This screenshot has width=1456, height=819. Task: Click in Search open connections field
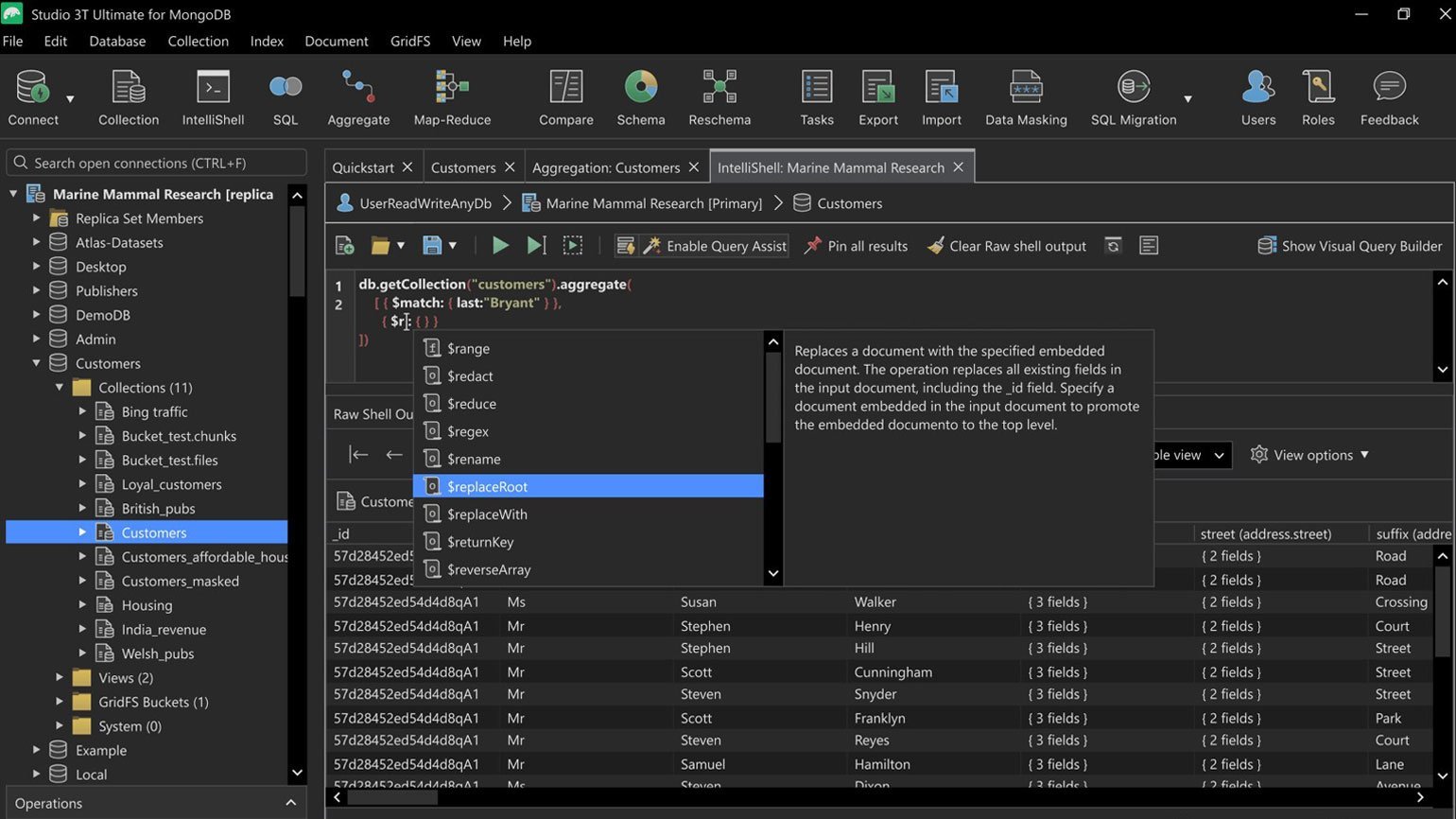click(x=157, y=163)
